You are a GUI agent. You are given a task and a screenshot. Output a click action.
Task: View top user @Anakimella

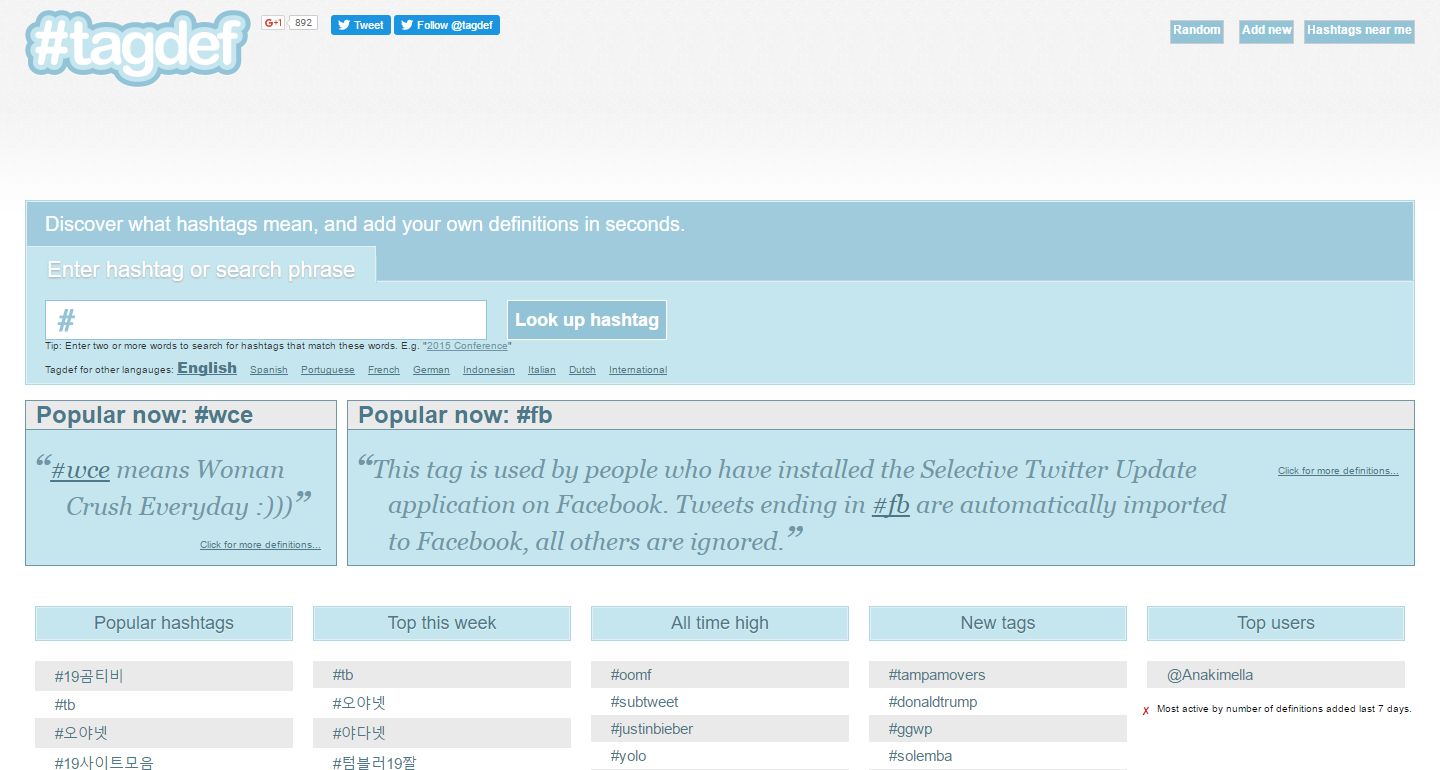(1209, 675)
